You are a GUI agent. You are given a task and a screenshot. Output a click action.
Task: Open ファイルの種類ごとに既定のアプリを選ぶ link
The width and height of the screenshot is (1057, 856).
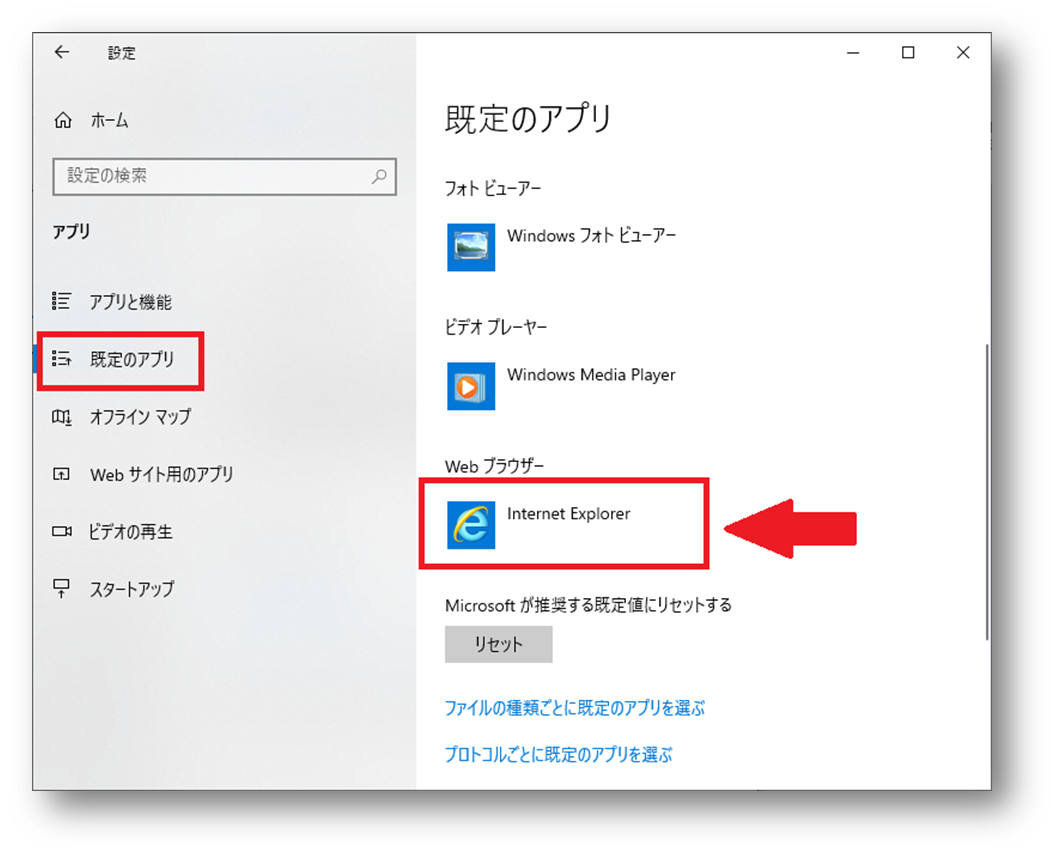[x=574, y=708]
